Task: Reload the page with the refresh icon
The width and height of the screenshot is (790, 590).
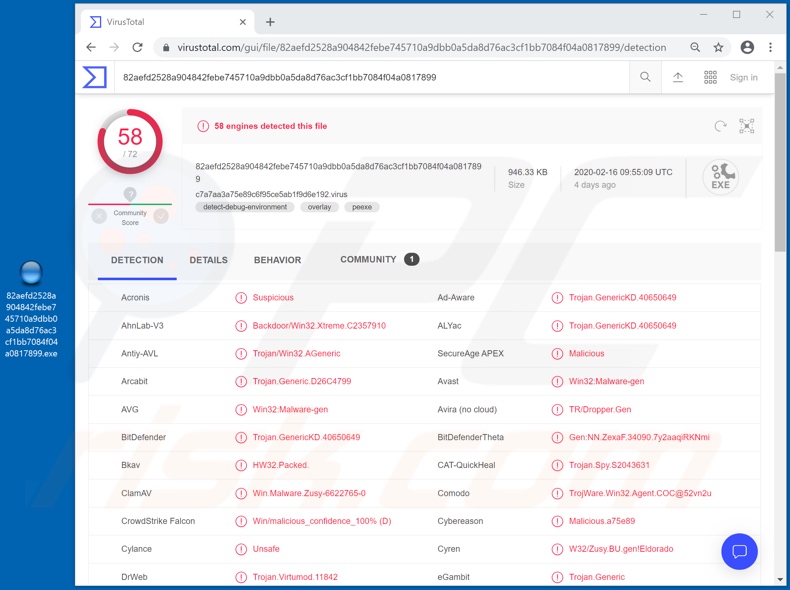Action: [x=137, y=47]
